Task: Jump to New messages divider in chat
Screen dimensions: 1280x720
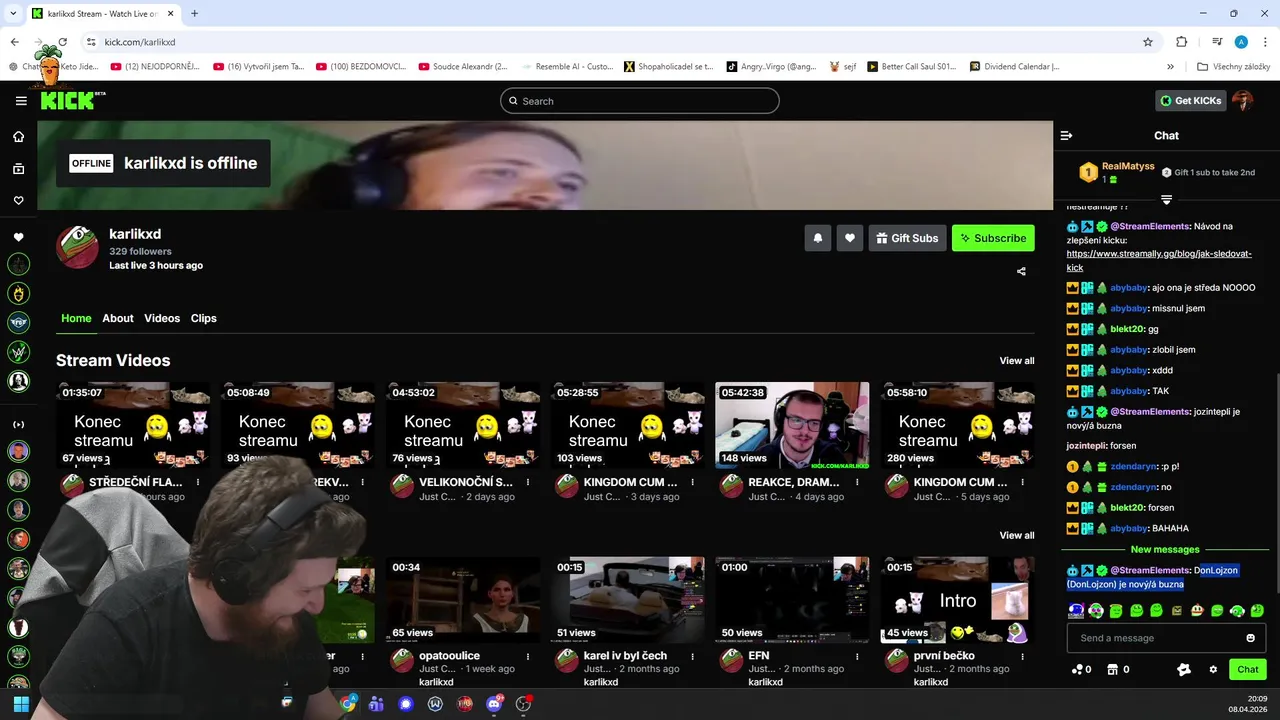Action: tap(1165, 549)
